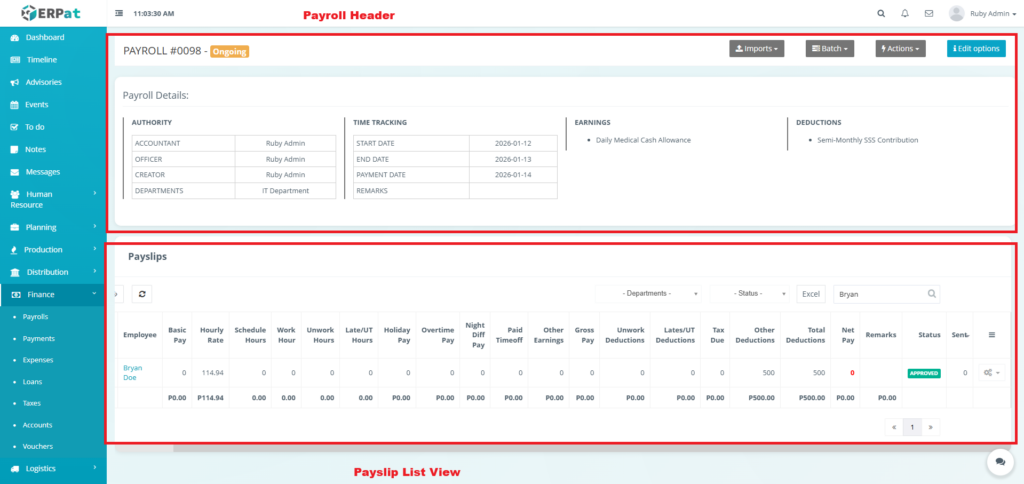
Task: Open the Actions dropdown
Action: (x=900, y=48)
